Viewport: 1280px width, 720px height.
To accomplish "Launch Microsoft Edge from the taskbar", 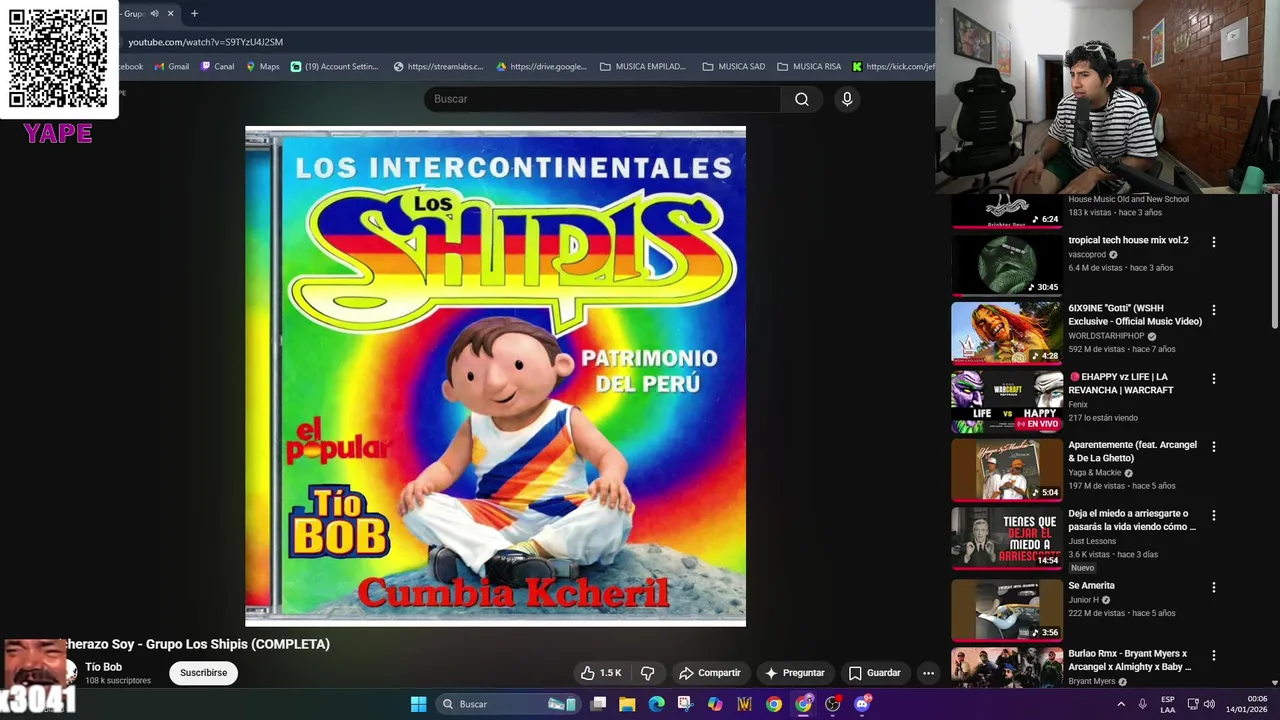I will (656, 704).
